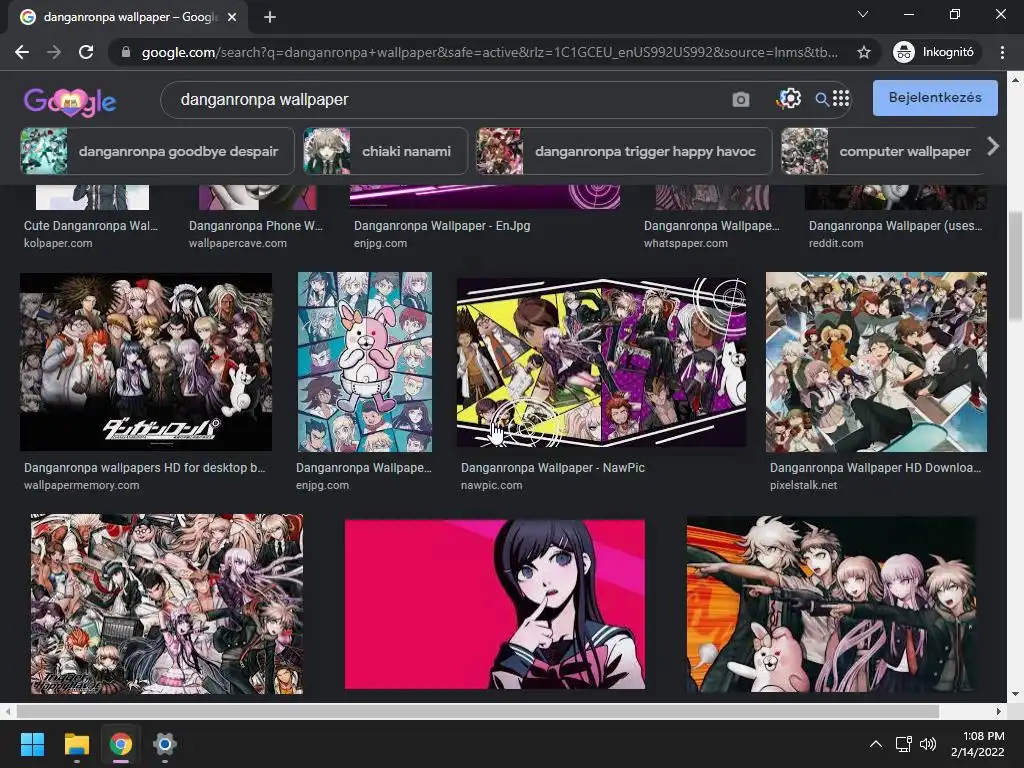Open Danganronpa Phone W... result title

pos(256,226)
